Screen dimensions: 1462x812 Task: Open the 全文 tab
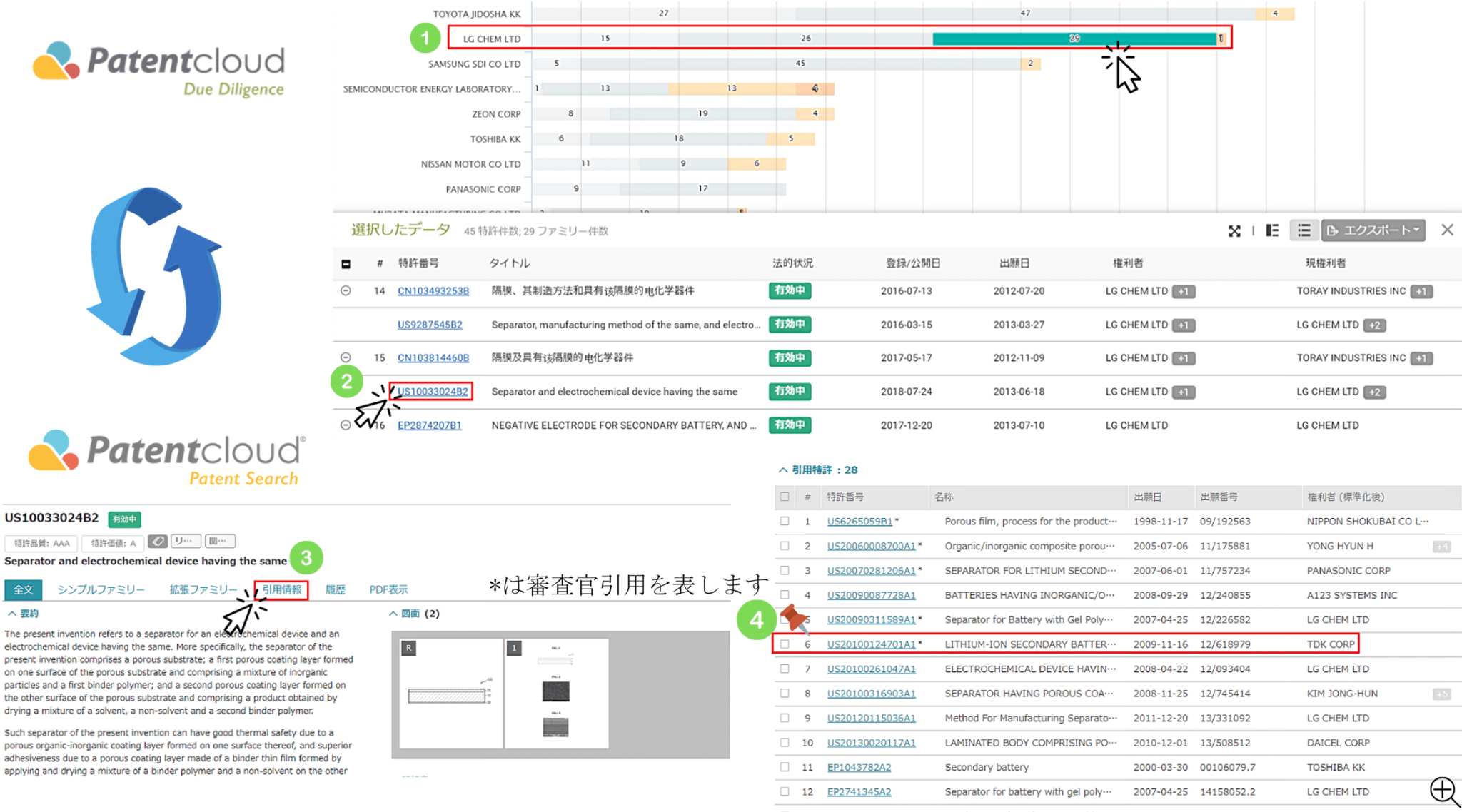pyautogui.click(x=24, y=589)
